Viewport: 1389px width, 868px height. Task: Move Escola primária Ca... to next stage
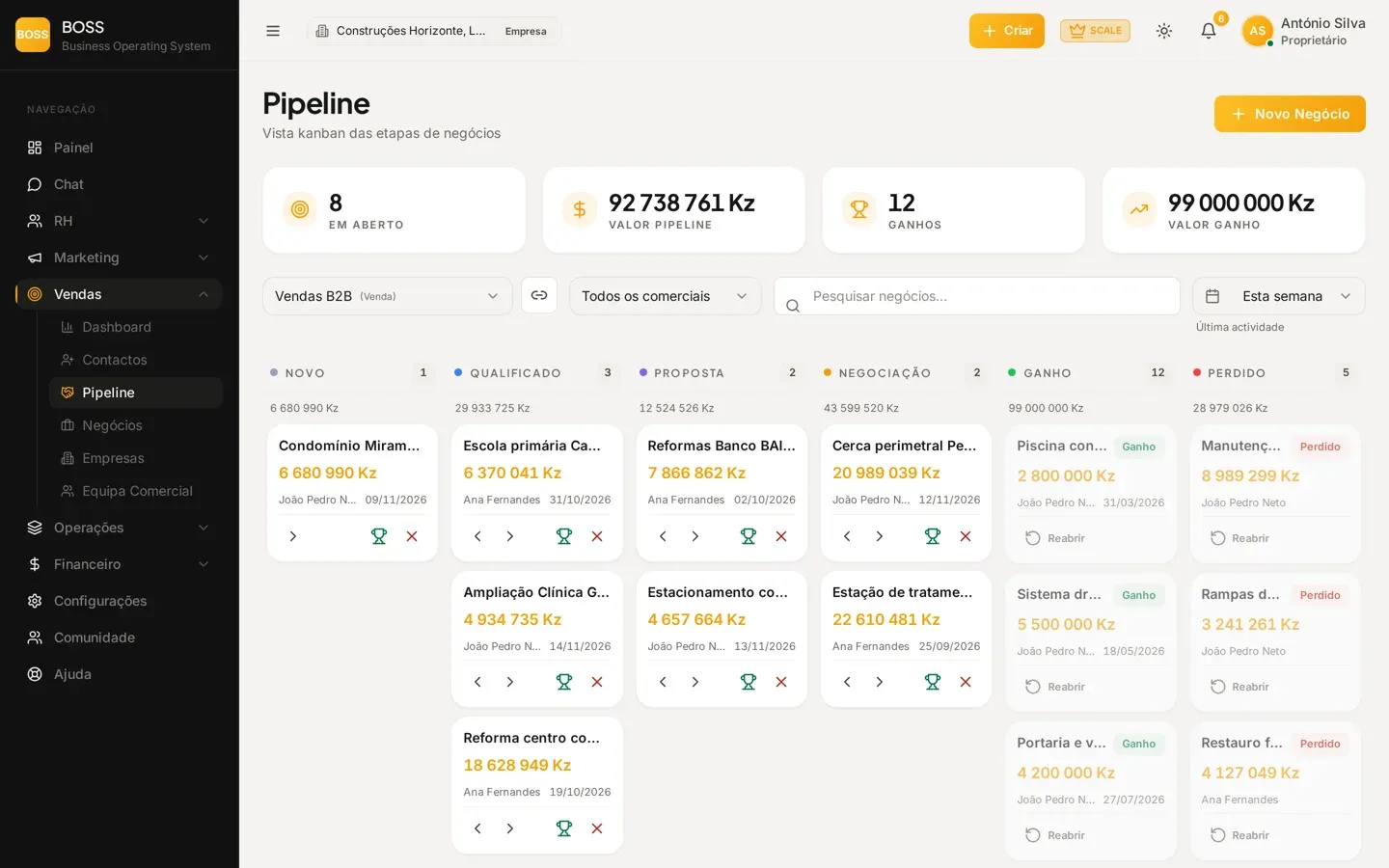pos(510,536)
